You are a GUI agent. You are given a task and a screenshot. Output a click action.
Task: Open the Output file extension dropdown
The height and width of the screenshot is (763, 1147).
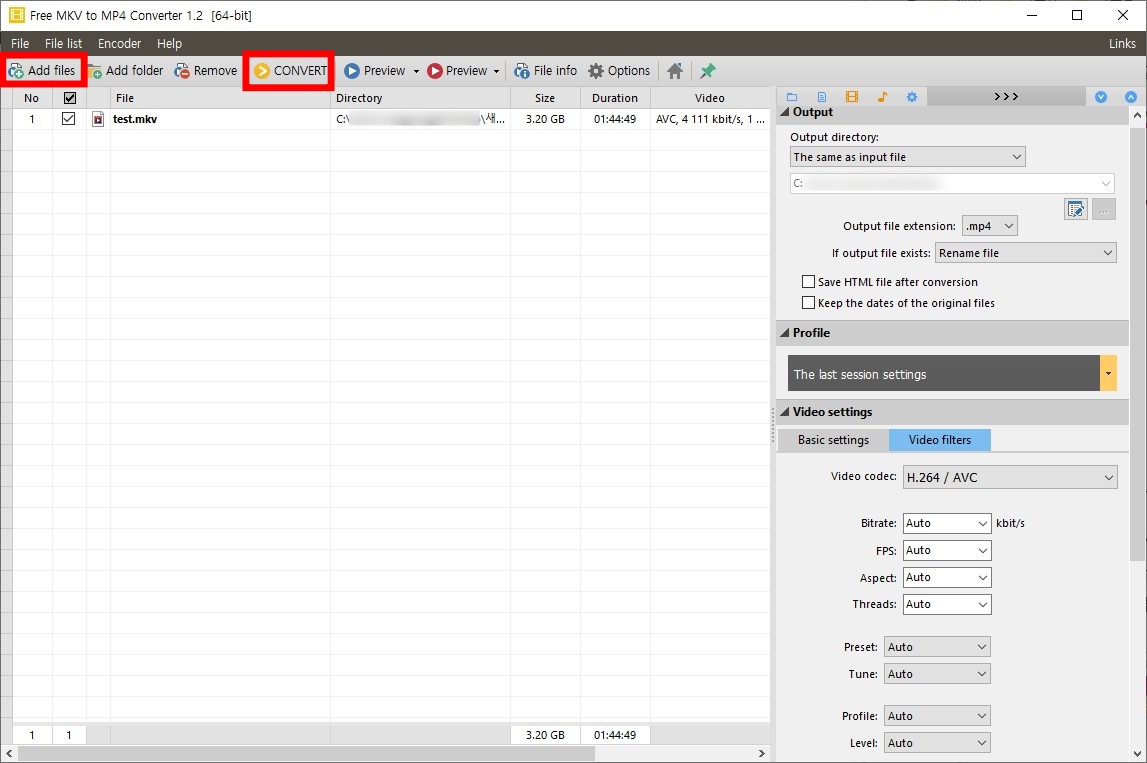tap(989, 226)
